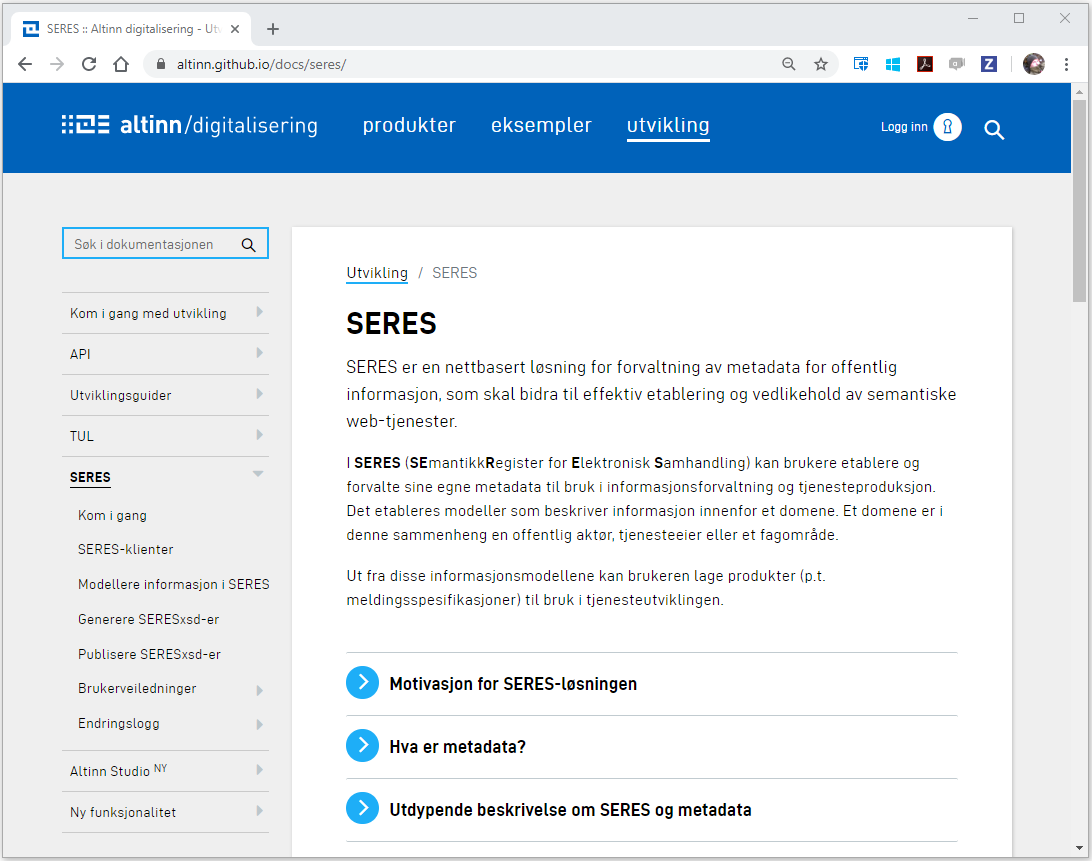This screenshot has height=861, width=1092.
Task: Expand the Ny funksjonalitet sidebar section
Action: coord(260,811)
